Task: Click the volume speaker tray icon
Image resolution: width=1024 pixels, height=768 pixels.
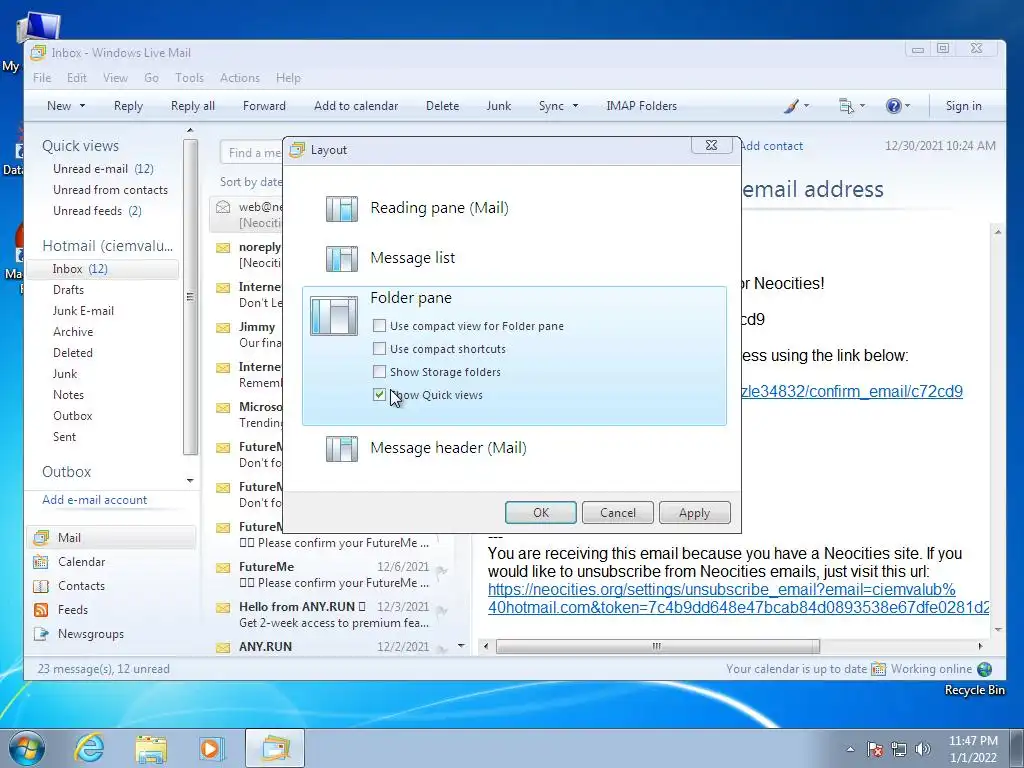Action: click(923, 749)
